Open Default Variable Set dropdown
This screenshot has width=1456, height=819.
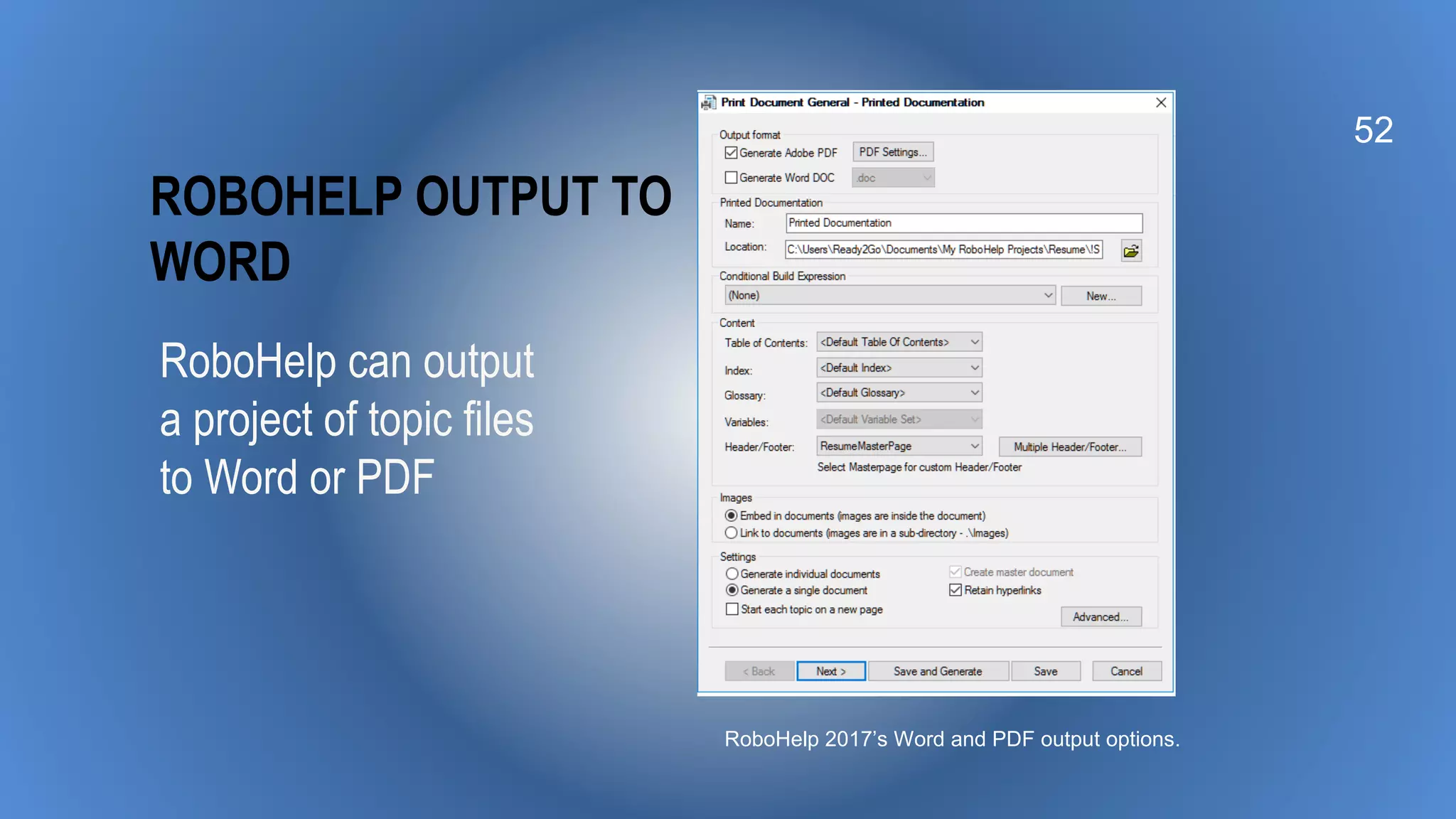click(899, 419)
